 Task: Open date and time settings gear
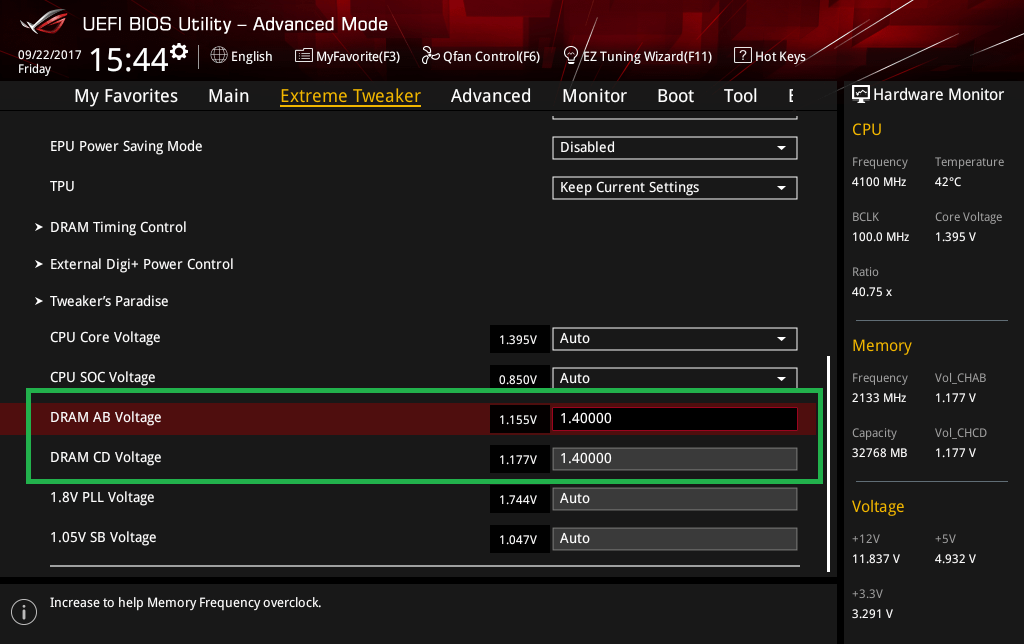click(179, 52)
